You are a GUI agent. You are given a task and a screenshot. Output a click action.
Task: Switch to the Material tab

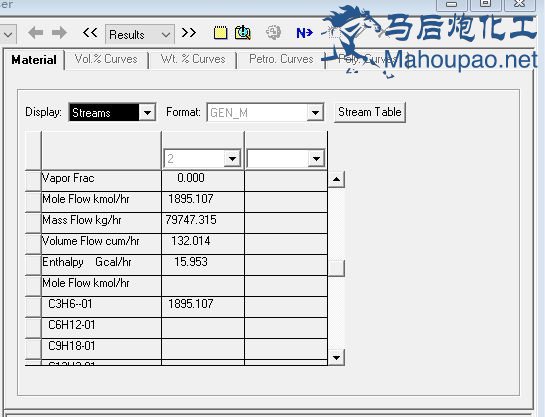pos(34,60)
